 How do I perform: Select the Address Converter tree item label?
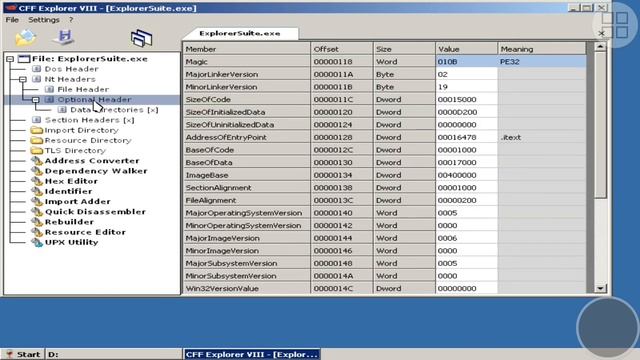coord(92,160)
